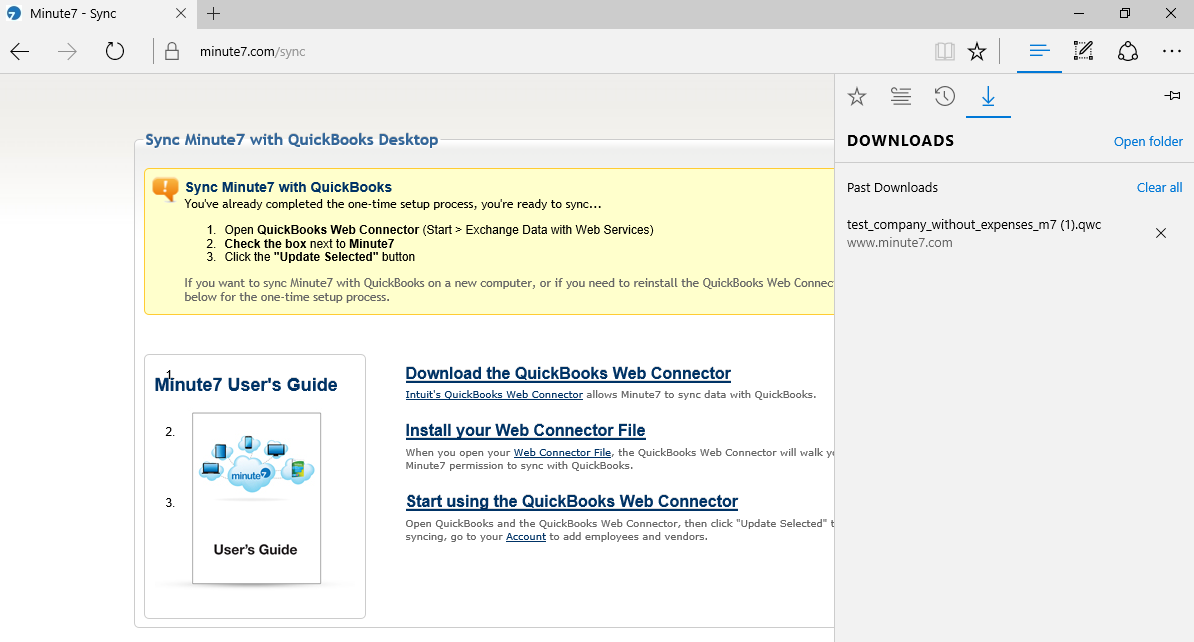Restore down the browser window
This screenshot has width=1194, height=642.
[x=1125, y=13]
